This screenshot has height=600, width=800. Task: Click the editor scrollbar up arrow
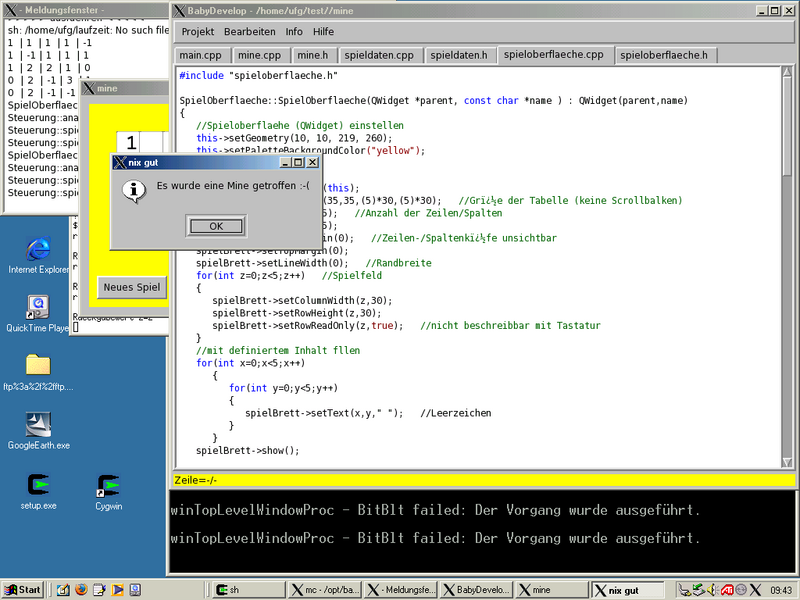coord(787,72)
